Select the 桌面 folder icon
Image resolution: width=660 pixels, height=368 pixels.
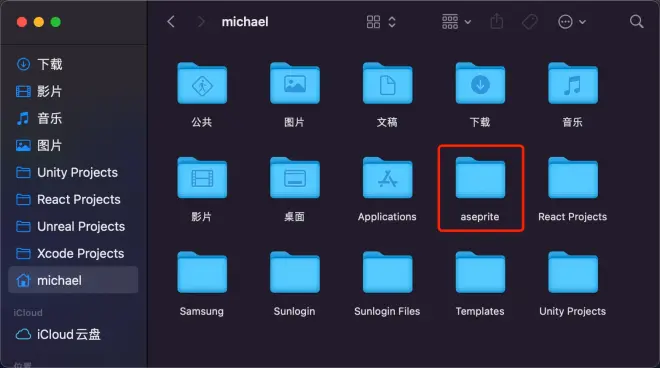click(x=295, y=177)
